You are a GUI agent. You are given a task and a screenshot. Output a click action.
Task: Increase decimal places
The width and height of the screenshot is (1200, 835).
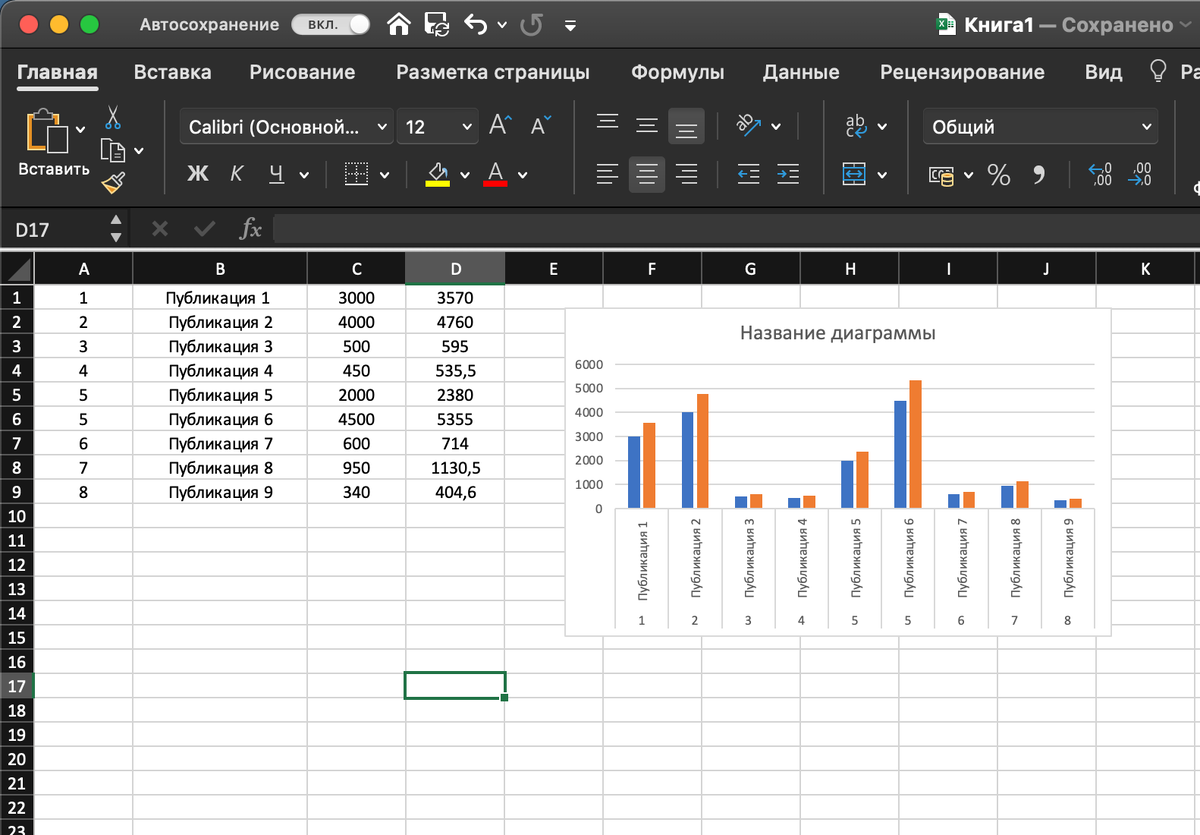1100,174
